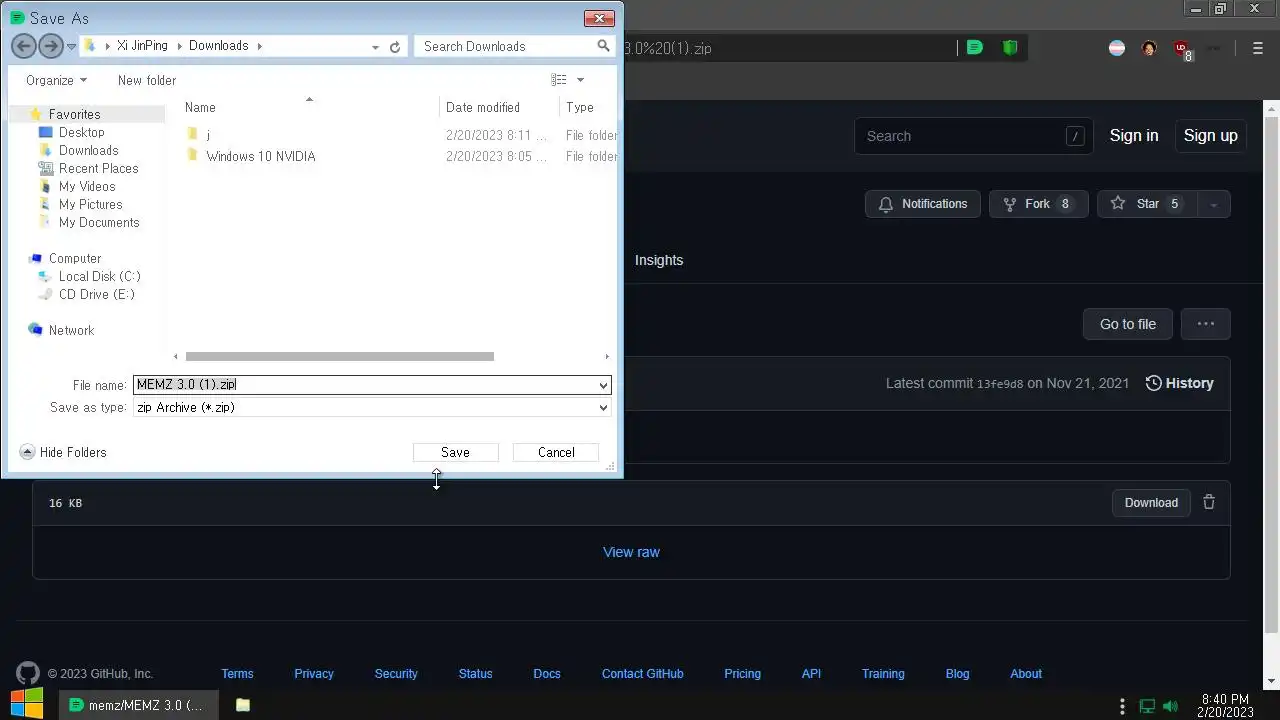Click the green shield address bar icon
Image resolution: width=1280 pixels, height=720 pixels.
pyautogui.click(x=1010, y=47)
